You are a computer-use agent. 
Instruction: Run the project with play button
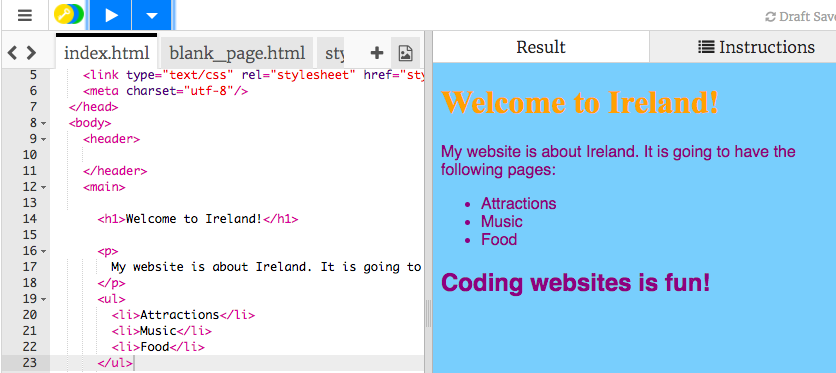click(111, 15)
